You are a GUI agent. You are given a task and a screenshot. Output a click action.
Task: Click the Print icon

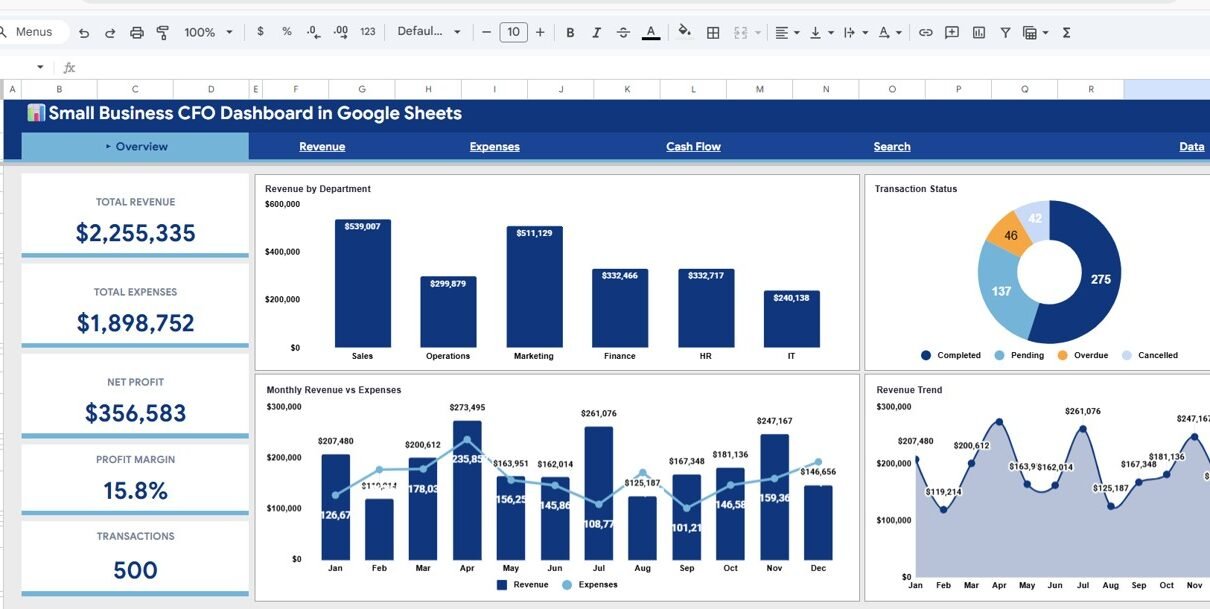[x=137, y=33]
